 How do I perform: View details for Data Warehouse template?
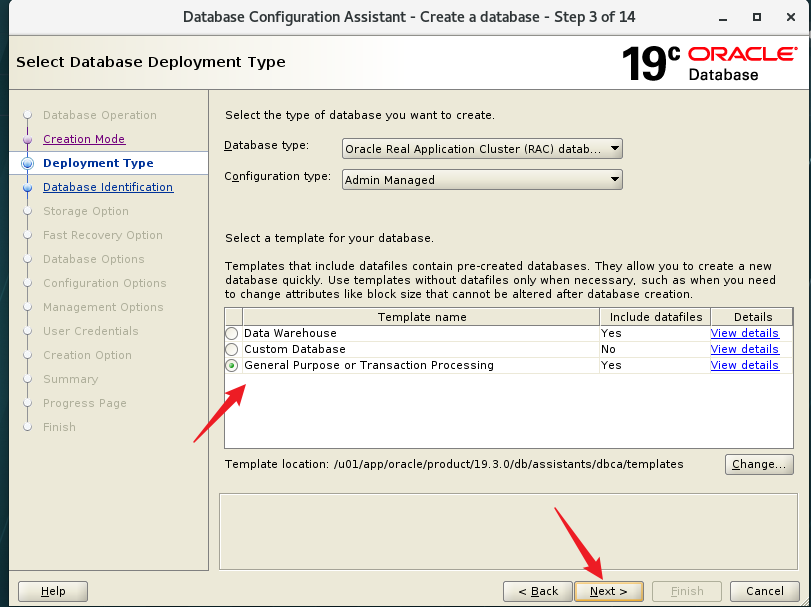pos(744,333)
